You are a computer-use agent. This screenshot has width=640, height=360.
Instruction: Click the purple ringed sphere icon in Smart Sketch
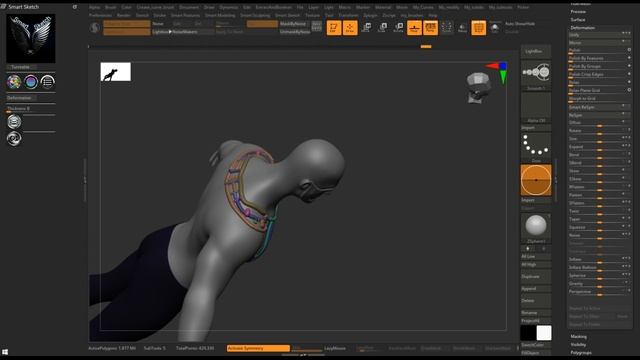pos(31,82)
